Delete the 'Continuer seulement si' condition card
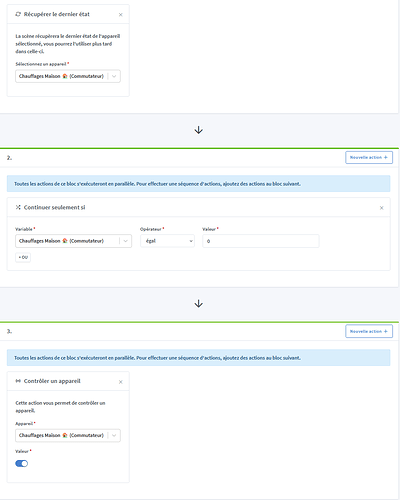Viewport: 400px width, 500px height. (382, 208)
